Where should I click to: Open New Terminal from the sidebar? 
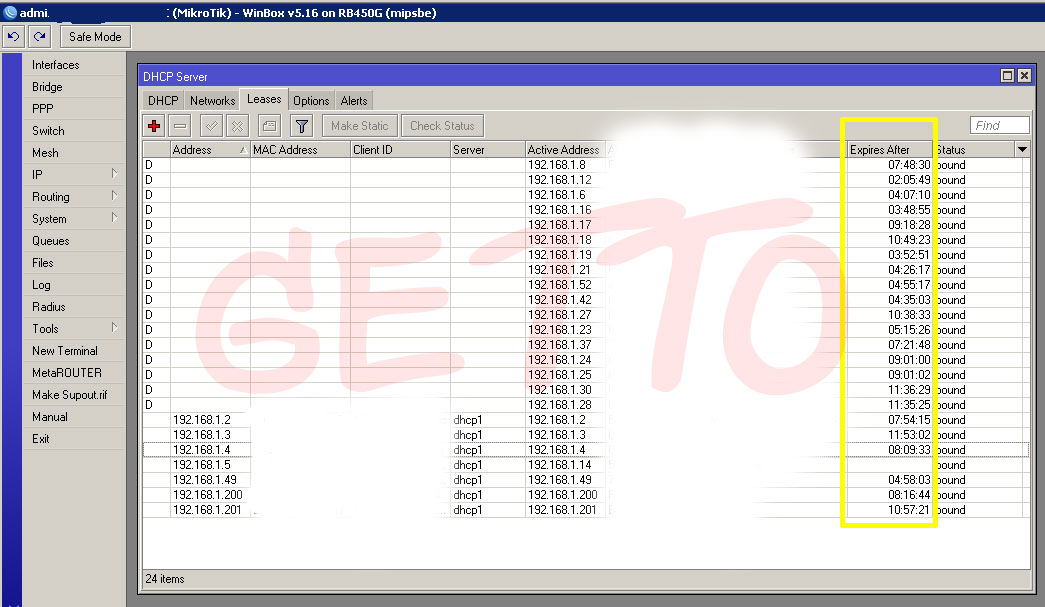(x=65, y=351)
